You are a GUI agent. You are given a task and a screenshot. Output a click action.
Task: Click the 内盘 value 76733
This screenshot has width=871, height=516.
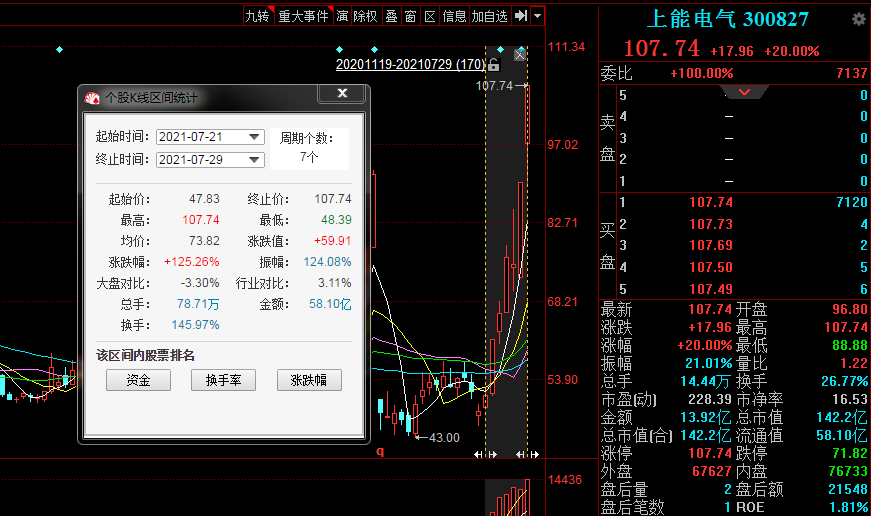click(847, 471)
